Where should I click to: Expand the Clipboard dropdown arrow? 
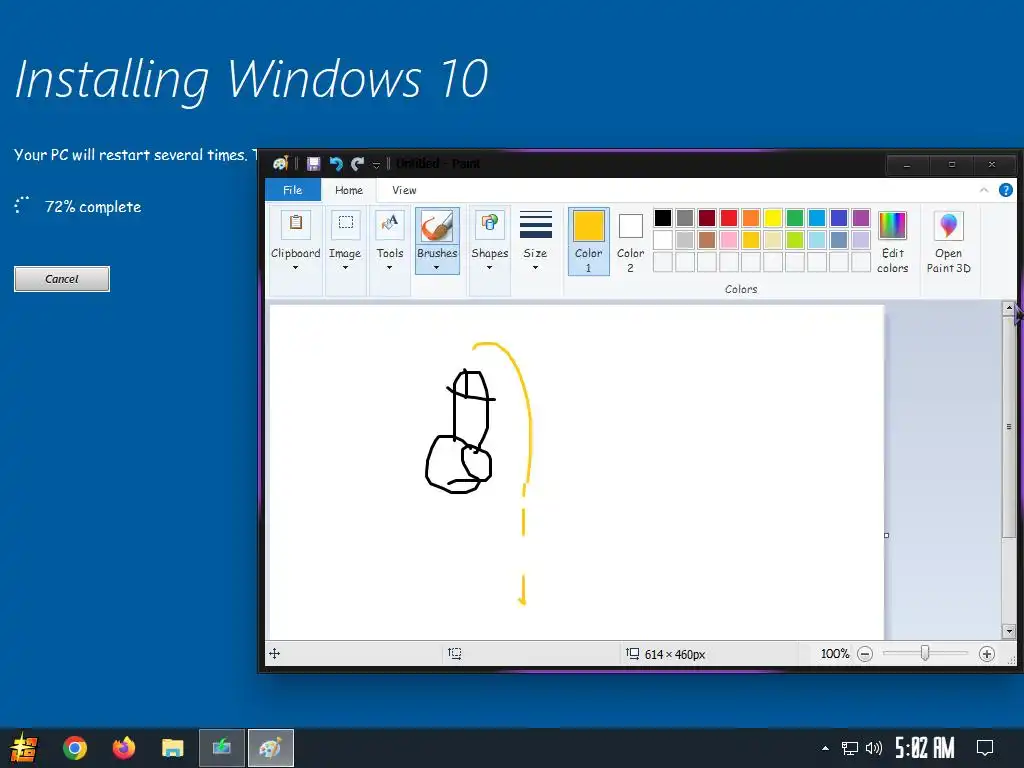tap(295, 268)
